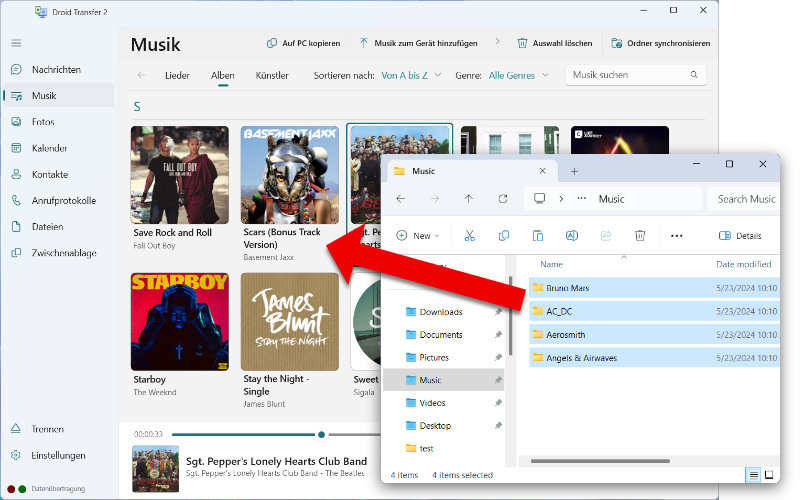Click the Search Music field in Explorer

pyautogui.click(x=745, y=199)
